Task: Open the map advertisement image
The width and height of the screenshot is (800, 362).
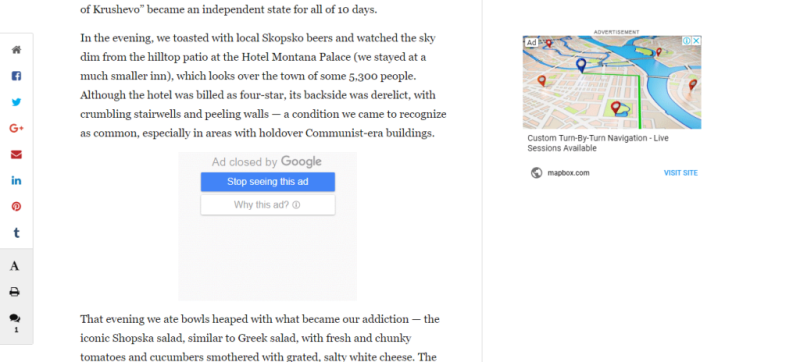Action: [612, 82]
